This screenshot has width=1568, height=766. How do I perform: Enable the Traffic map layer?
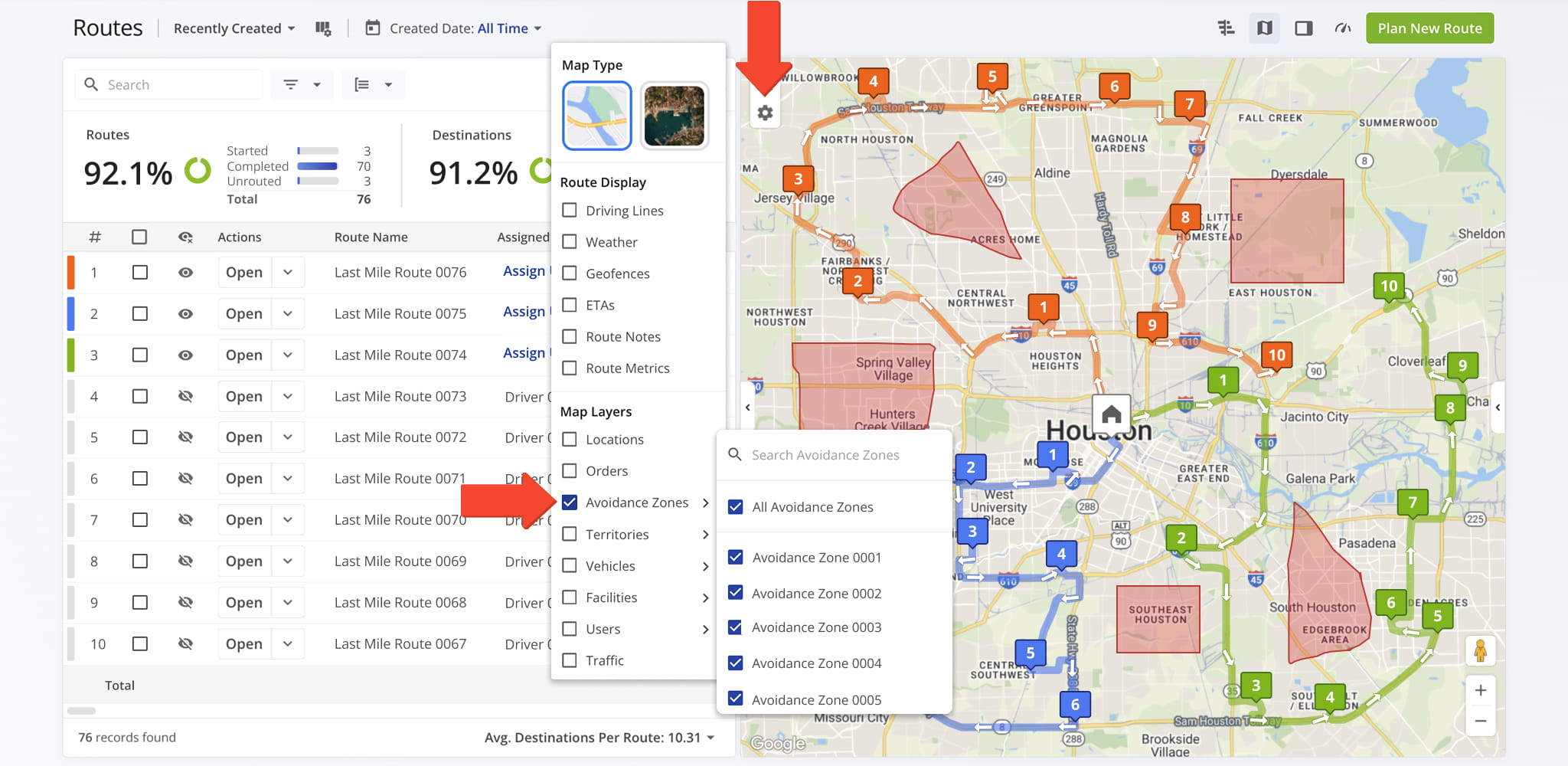[x=570, y=660]
